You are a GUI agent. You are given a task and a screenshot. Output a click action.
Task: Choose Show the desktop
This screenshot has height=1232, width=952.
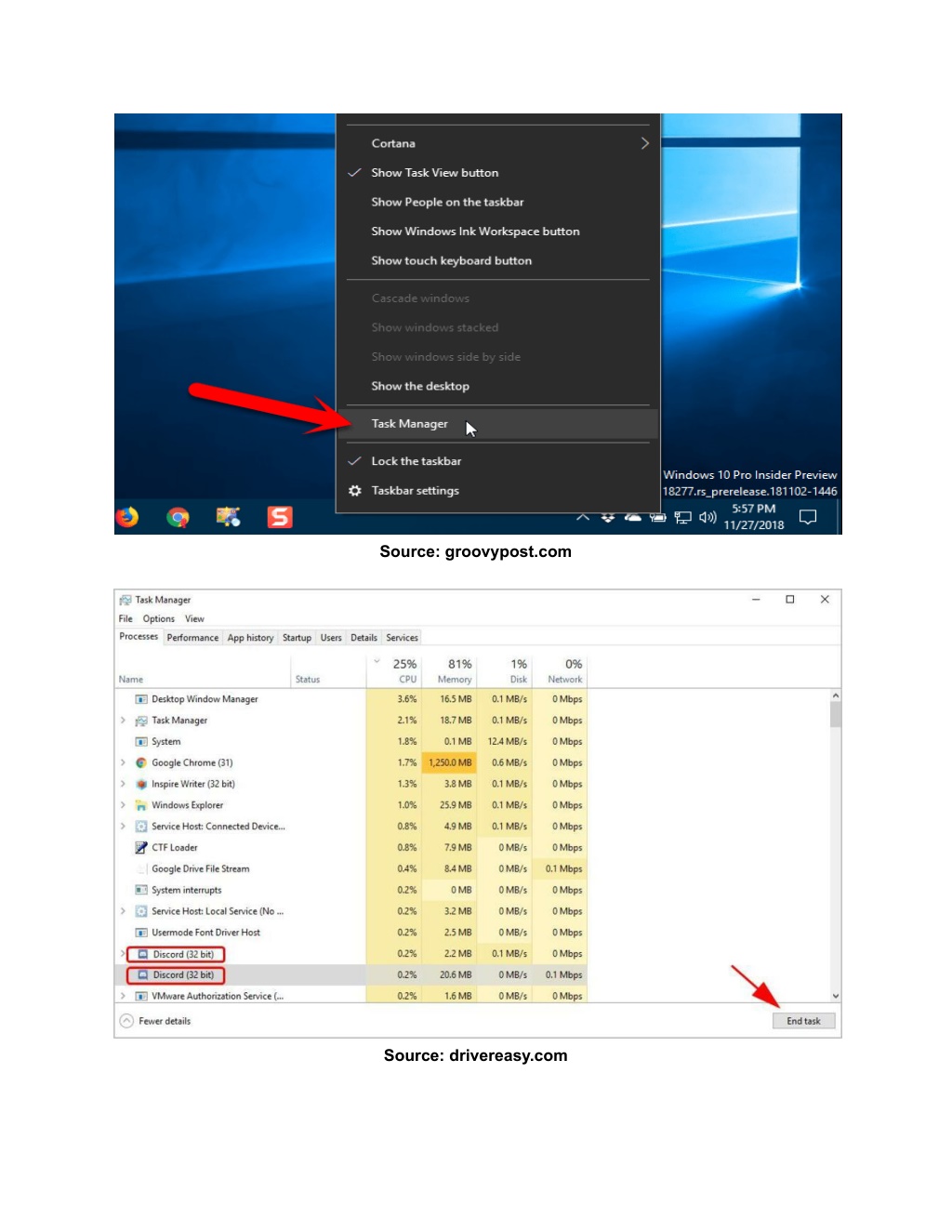(497, 386)
